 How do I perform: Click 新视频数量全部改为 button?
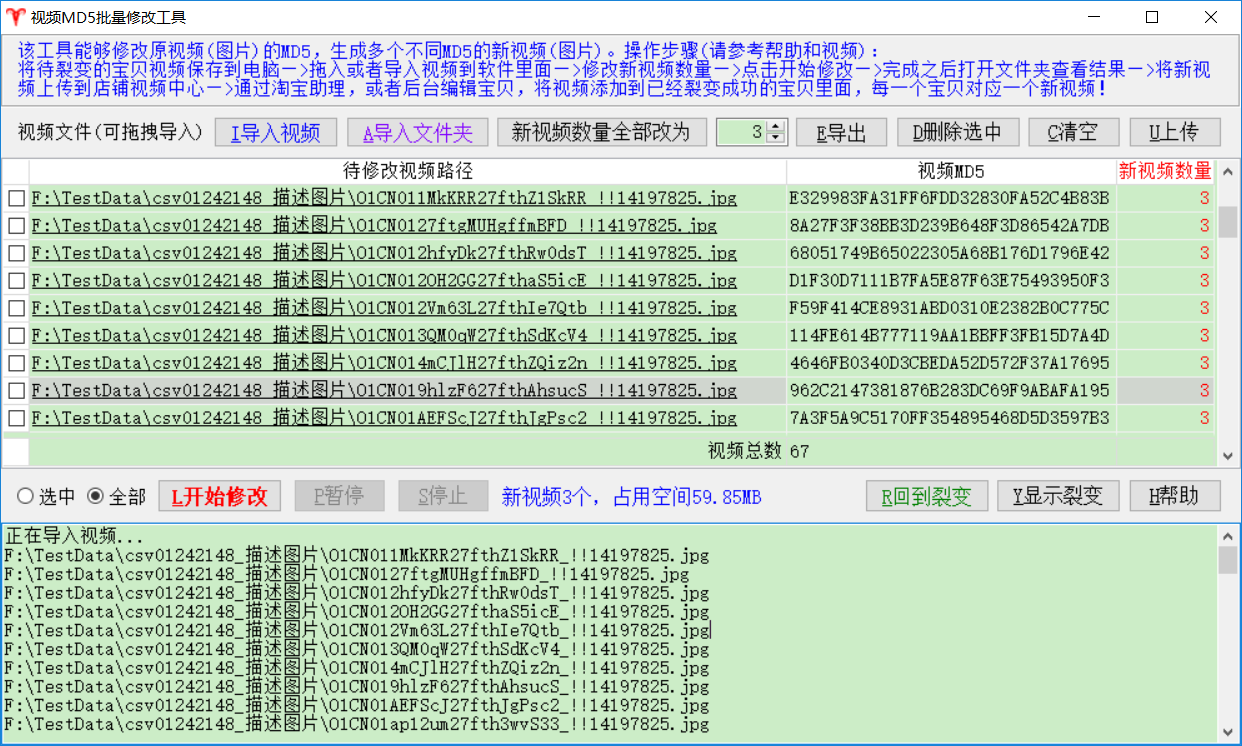601,133
